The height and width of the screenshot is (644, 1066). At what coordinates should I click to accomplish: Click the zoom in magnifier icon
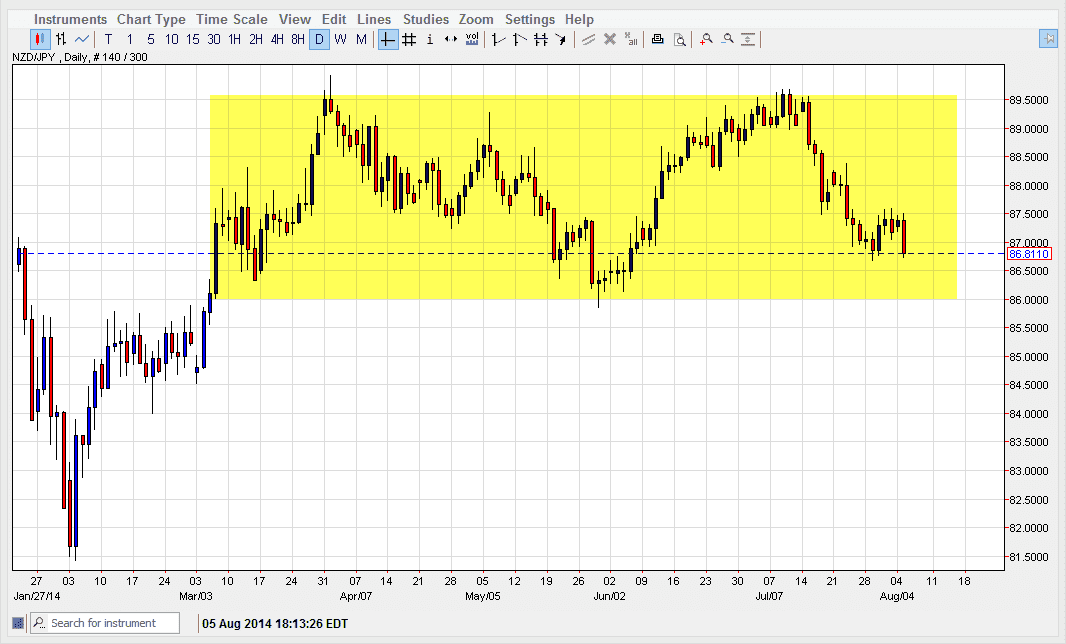706,39
